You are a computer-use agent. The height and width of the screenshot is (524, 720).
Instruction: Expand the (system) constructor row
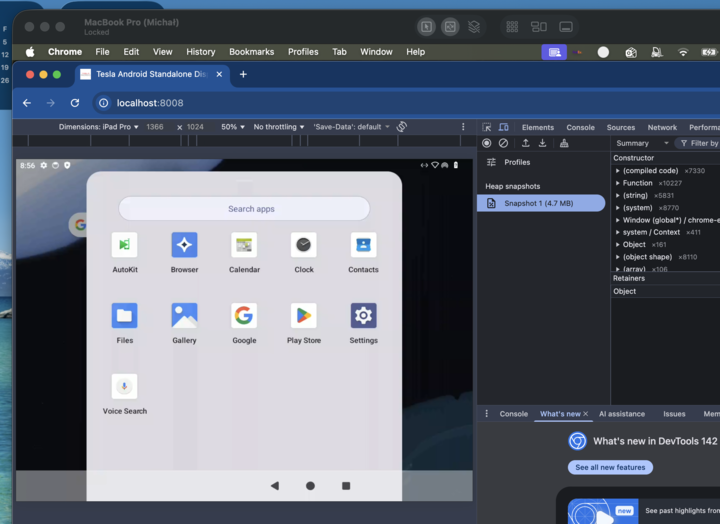(x=618, y=208)
